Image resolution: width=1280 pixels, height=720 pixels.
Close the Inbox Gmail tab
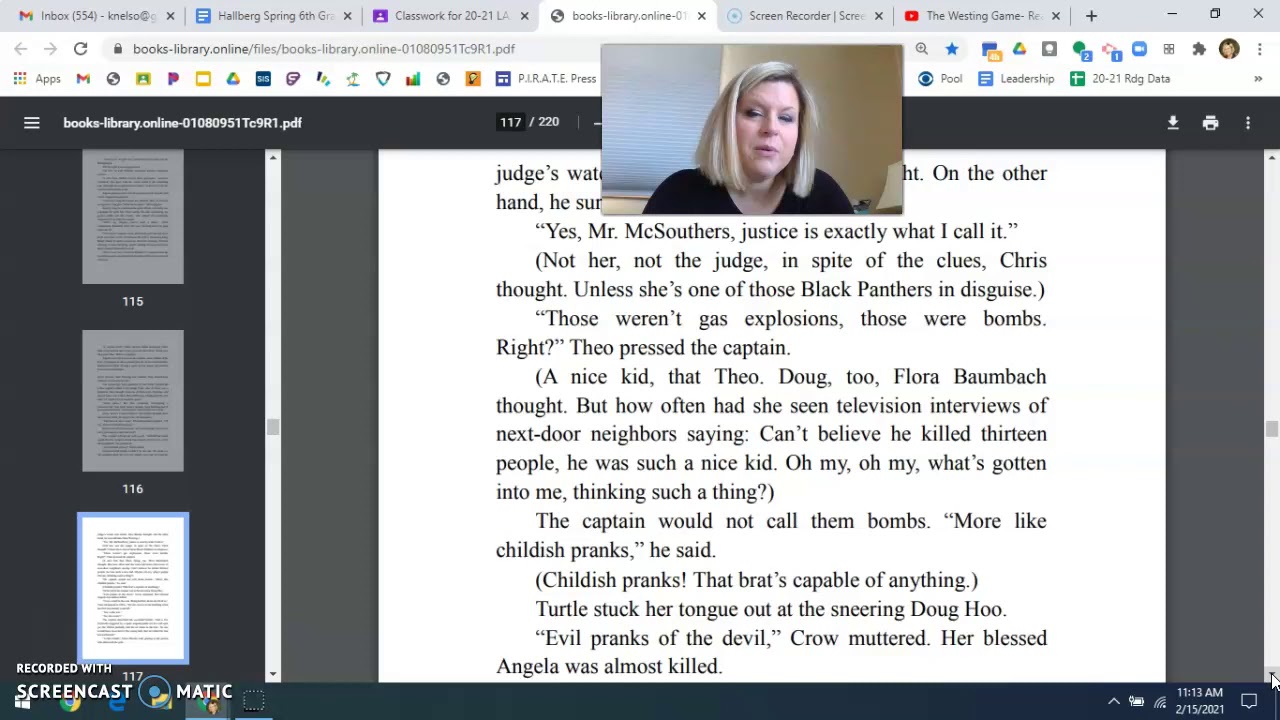[170, 16]
